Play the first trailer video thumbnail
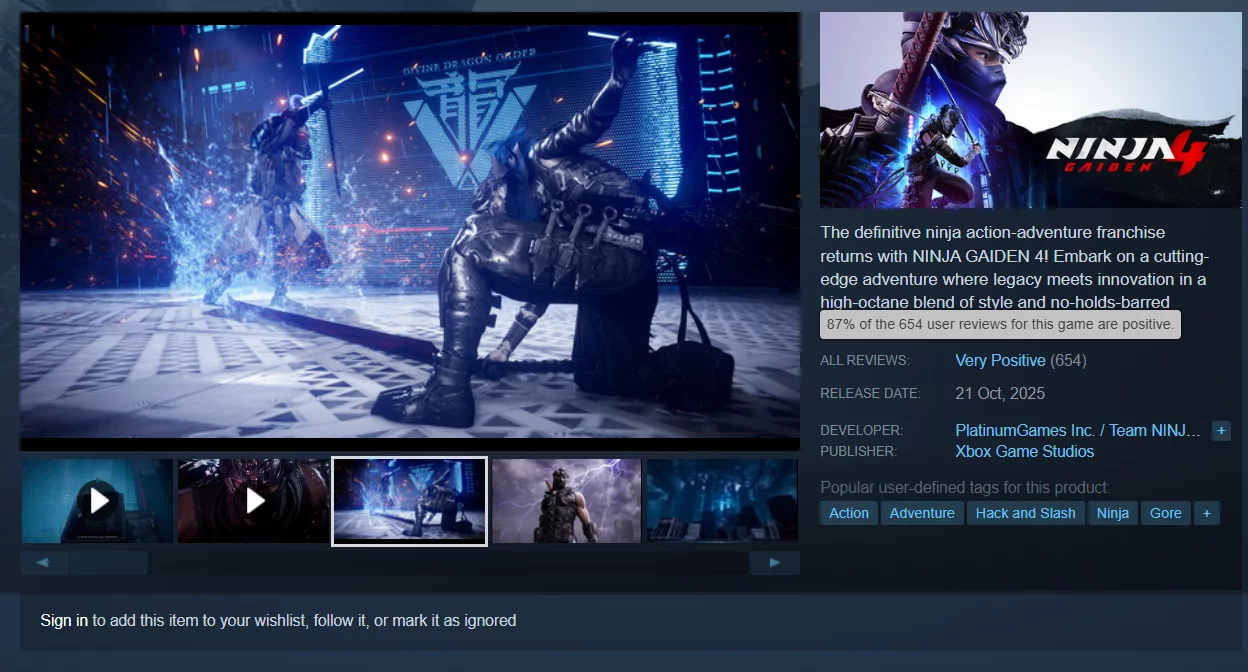This screenshot has width=1248, height=672. (x=98, y=500)
